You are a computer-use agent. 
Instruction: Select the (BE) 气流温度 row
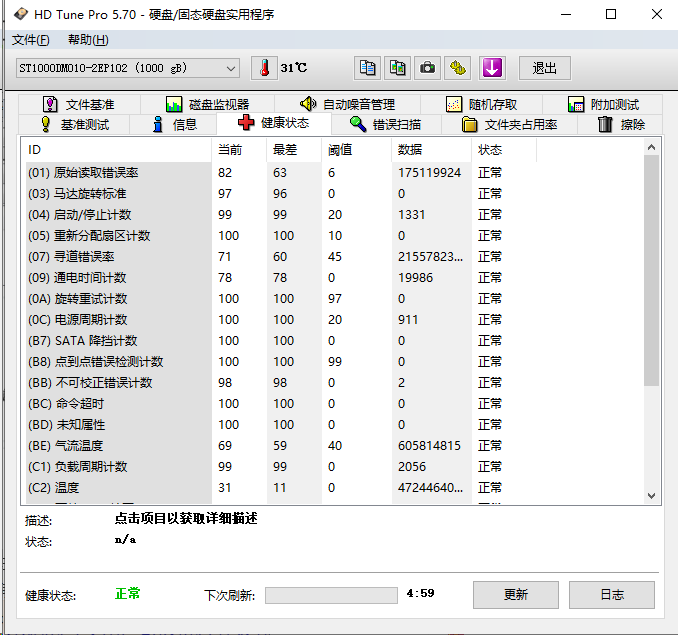coord(281,446)
